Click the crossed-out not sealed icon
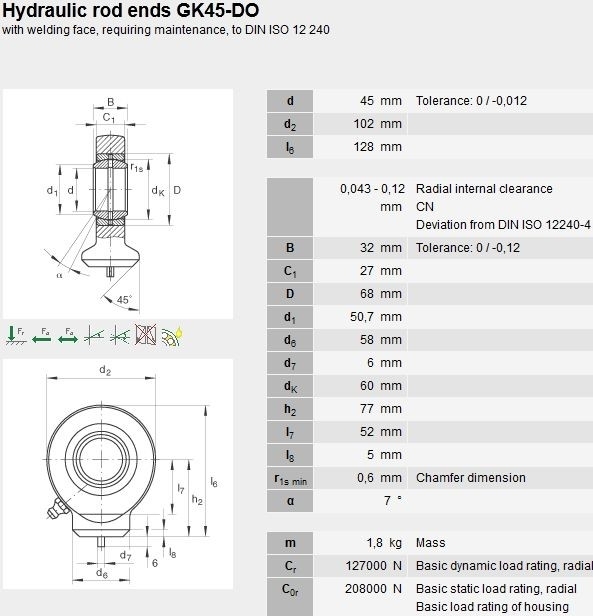 146,335
